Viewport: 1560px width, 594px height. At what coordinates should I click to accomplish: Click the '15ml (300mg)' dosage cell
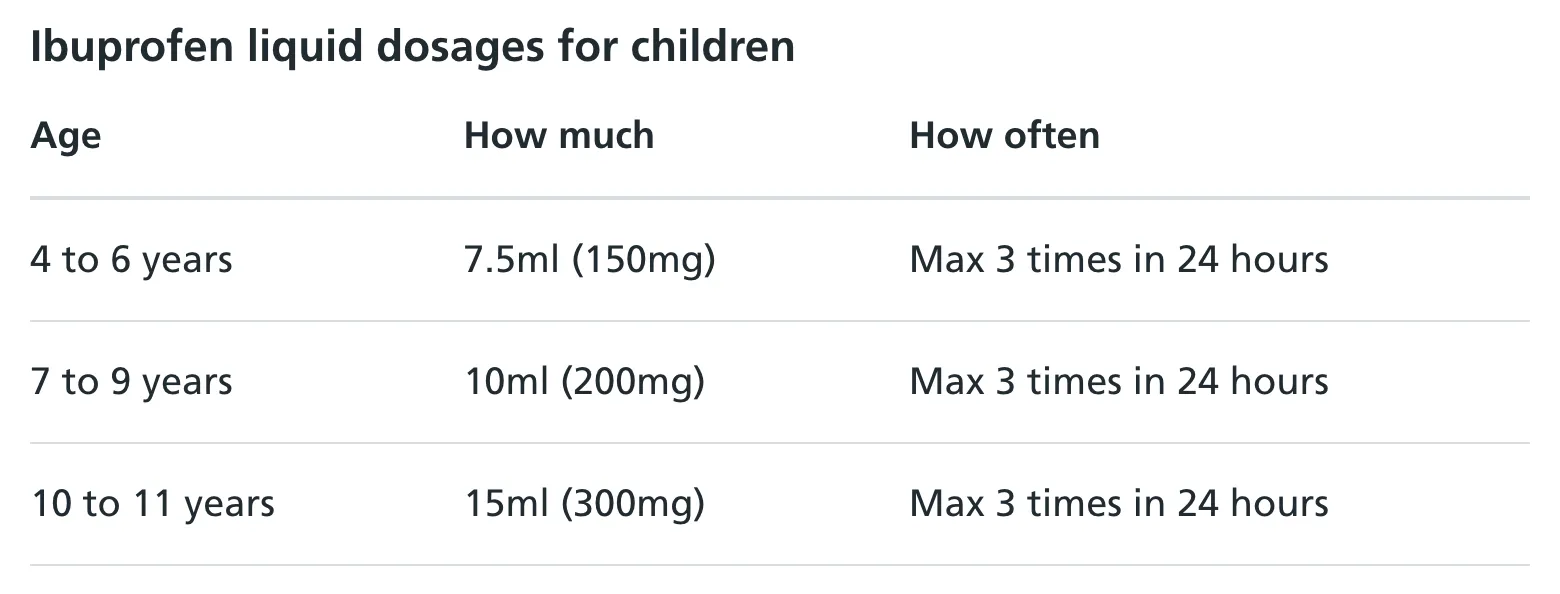584,504
